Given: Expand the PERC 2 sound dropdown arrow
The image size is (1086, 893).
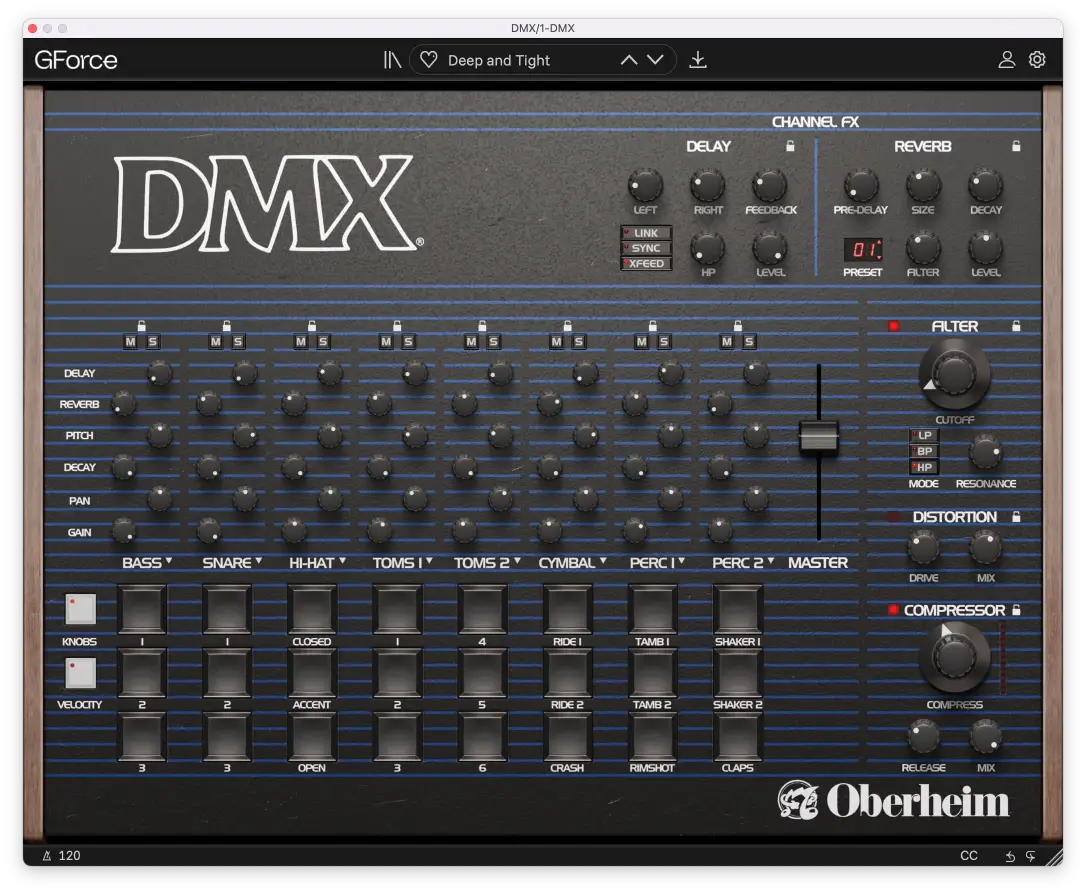Looking at the screenshot, I should 771,560.
